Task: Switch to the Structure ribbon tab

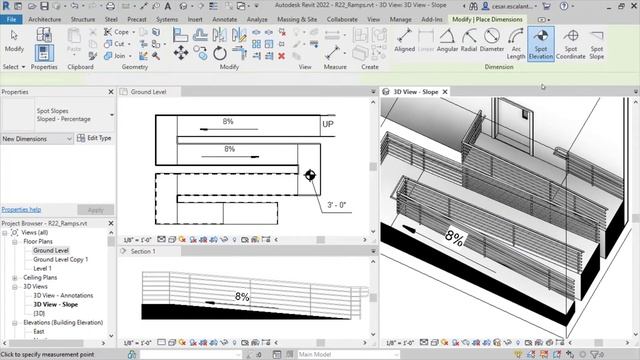Action: pyautogui.click(x=82, y=19)
